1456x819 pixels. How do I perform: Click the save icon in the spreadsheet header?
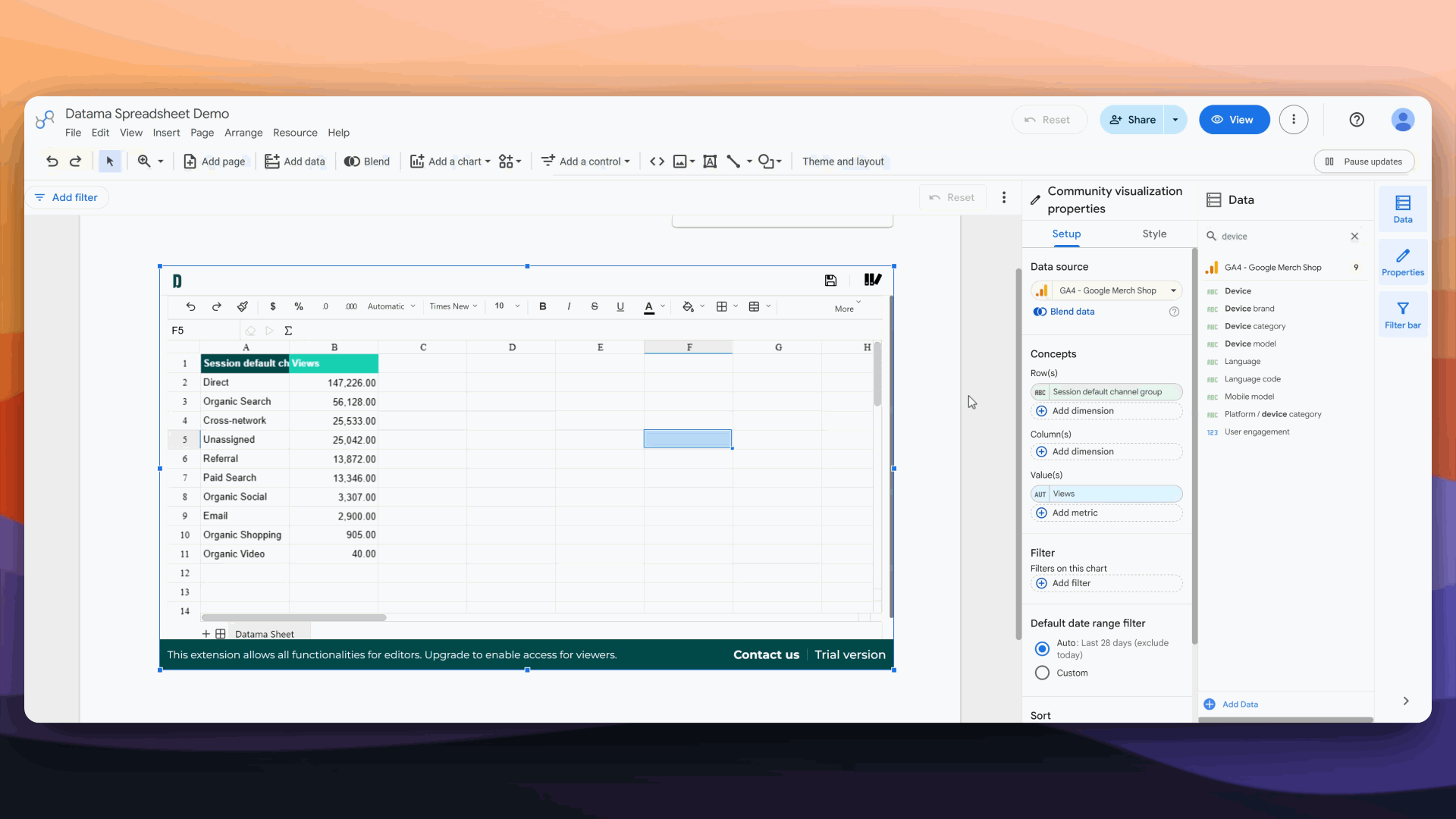830,281
